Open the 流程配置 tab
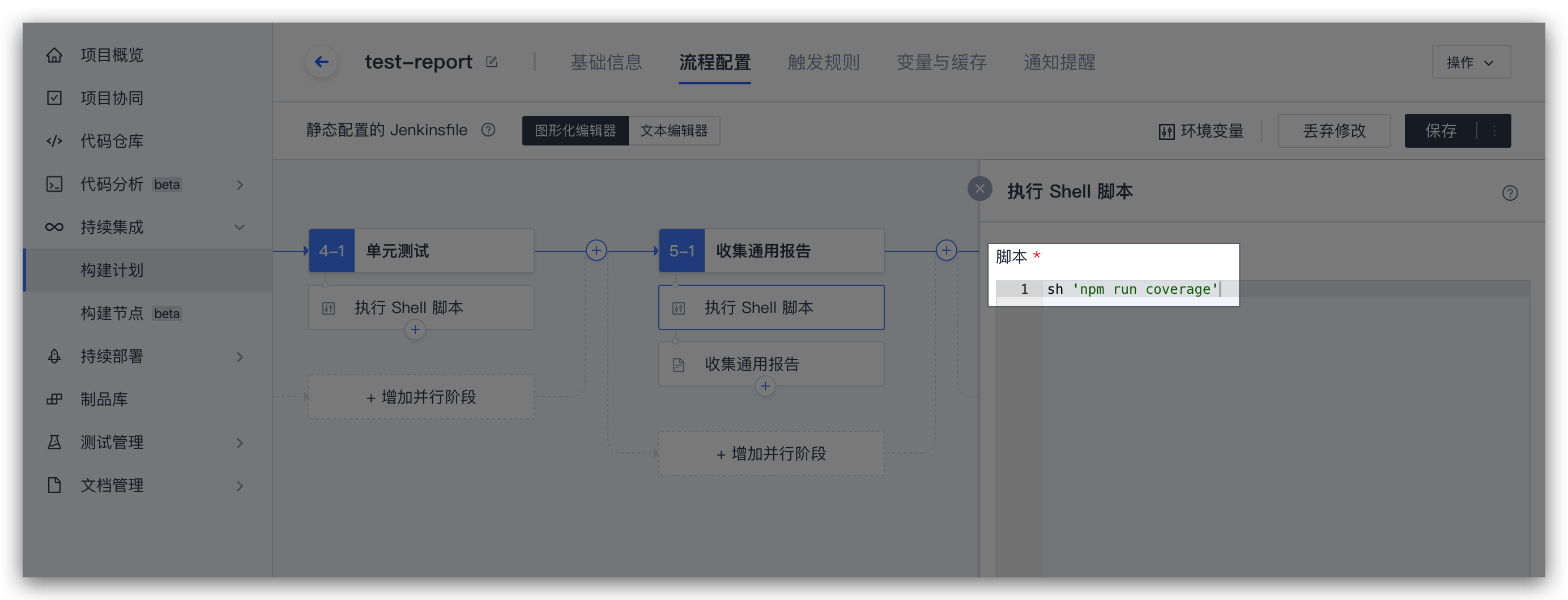 pos(715,62)
